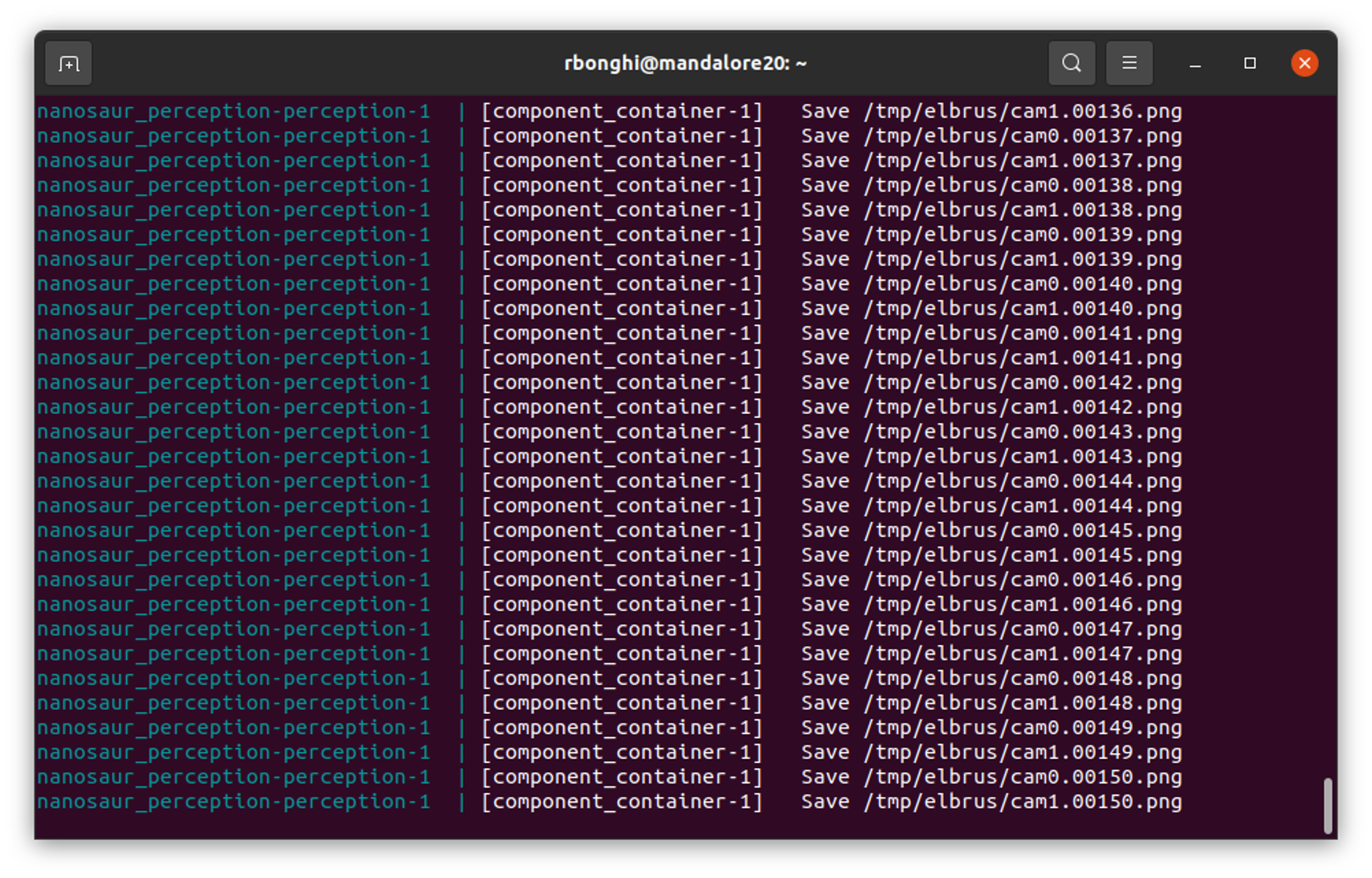The image size is (1372, 878).
Task: Click nanosaur_perception-perception-1 on the cam1.00150 line
Action: (234, 802)
